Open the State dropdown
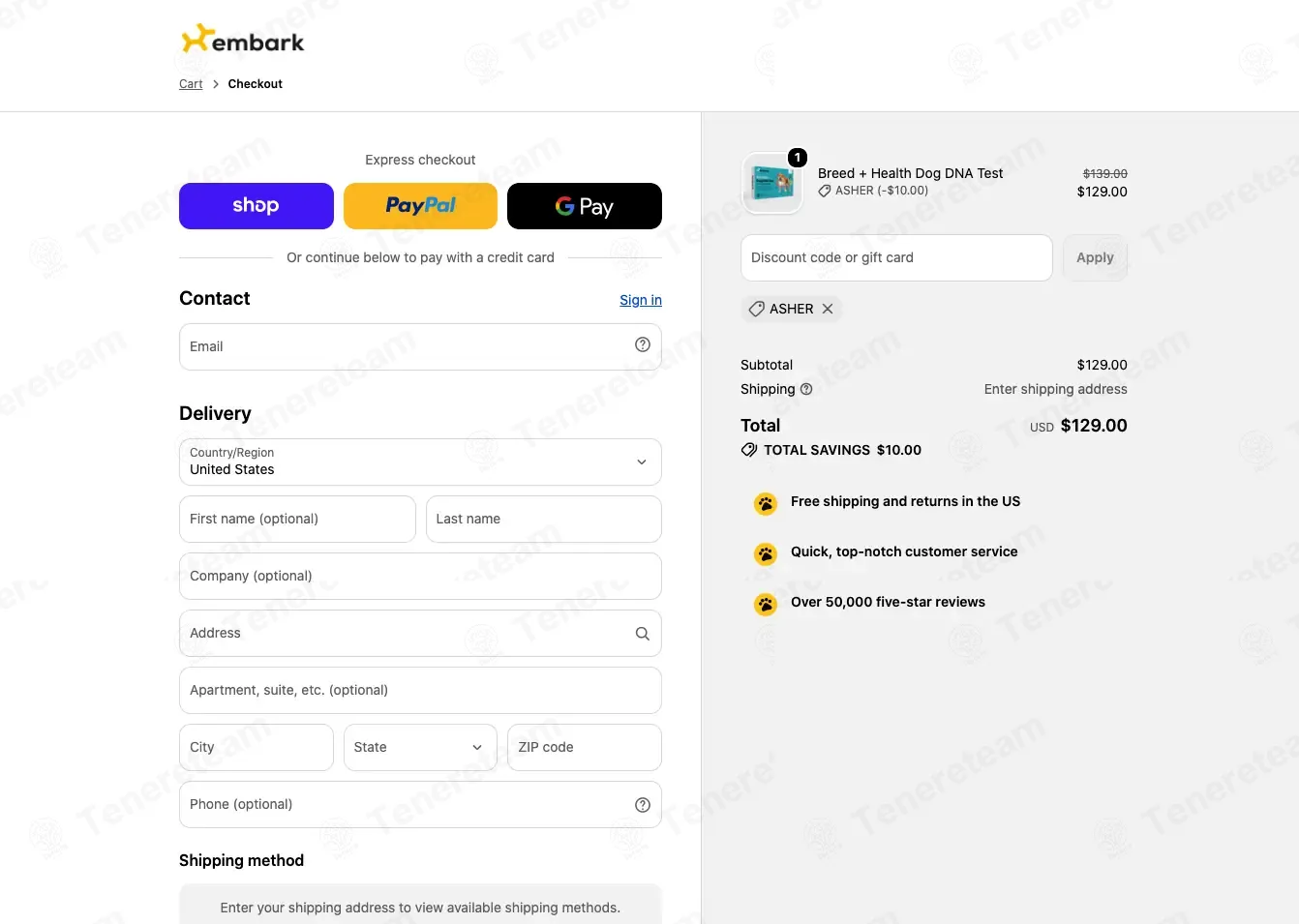The image size is (1299, 924). point(420,748)
